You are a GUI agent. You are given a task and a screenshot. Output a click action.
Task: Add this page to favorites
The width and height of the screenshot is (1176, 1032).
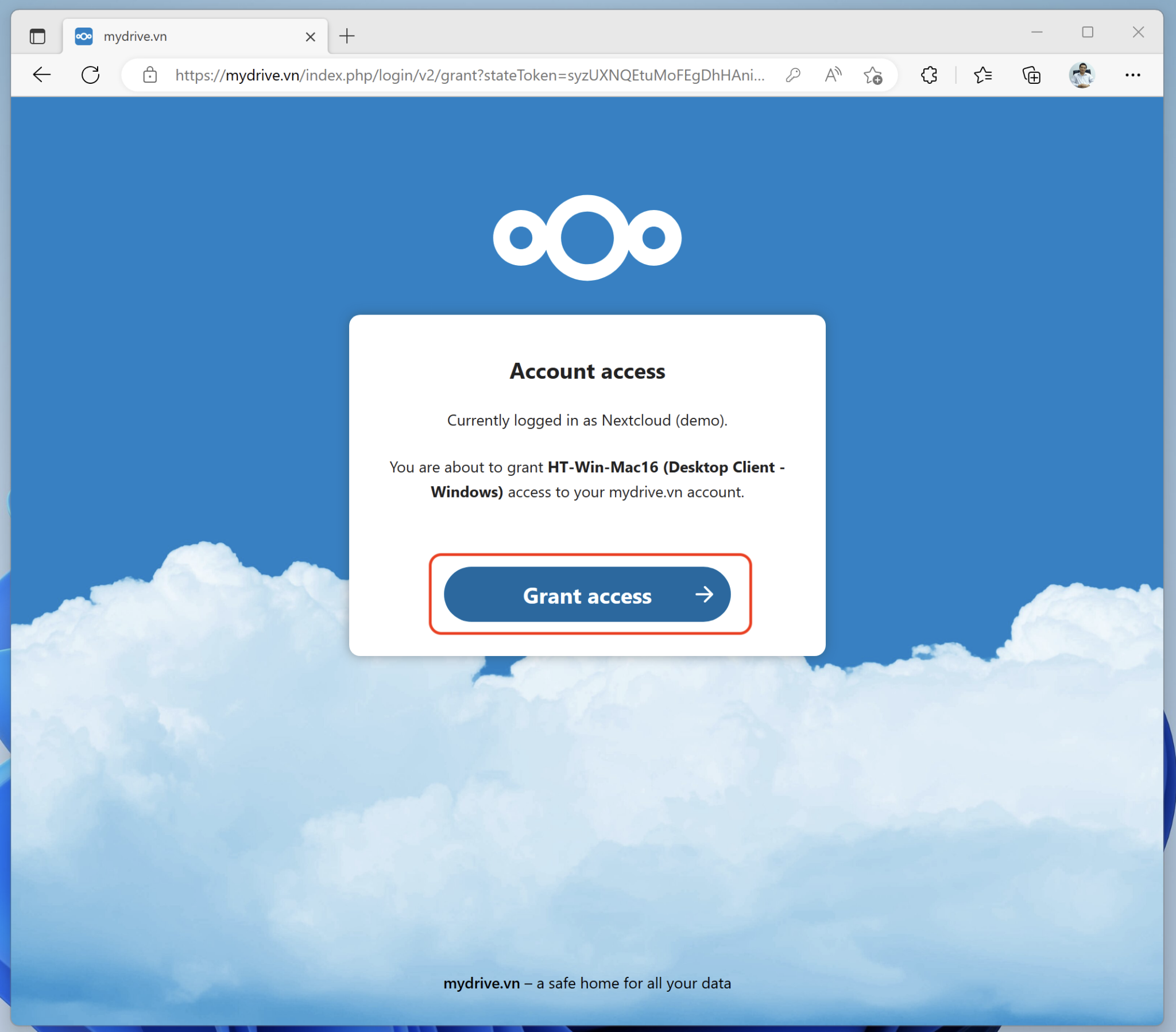pyautogui.click(x=872, y=75)
